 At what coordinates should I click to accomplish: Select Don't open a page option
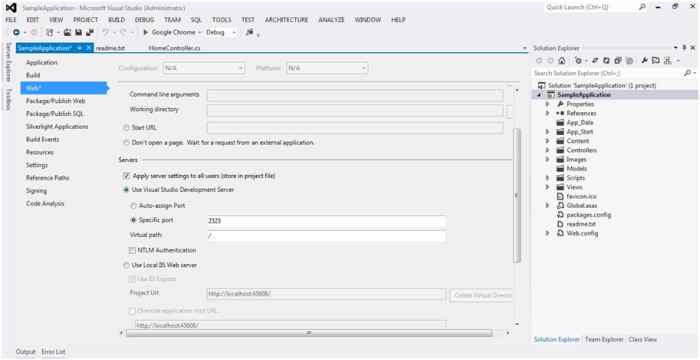[x=126, y=143]
